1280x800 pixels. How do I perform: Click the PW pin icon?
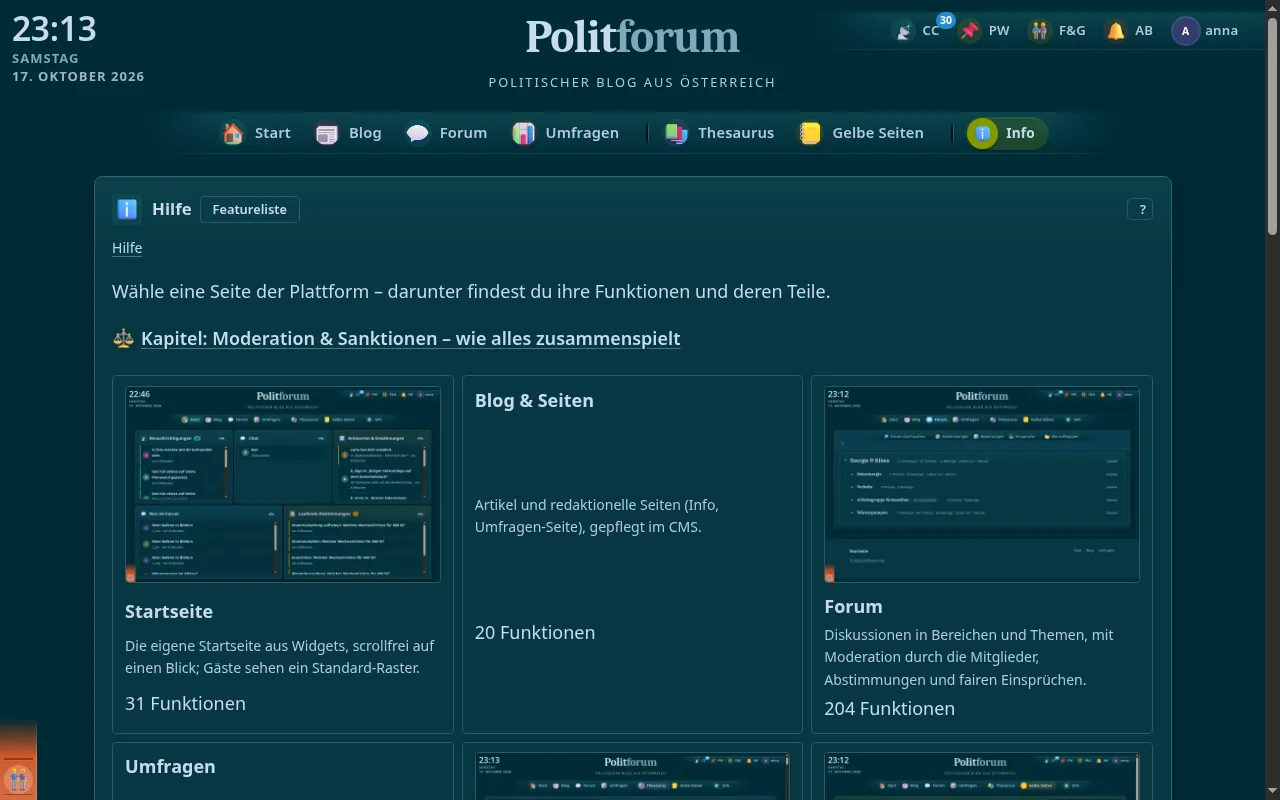point(970,31)
